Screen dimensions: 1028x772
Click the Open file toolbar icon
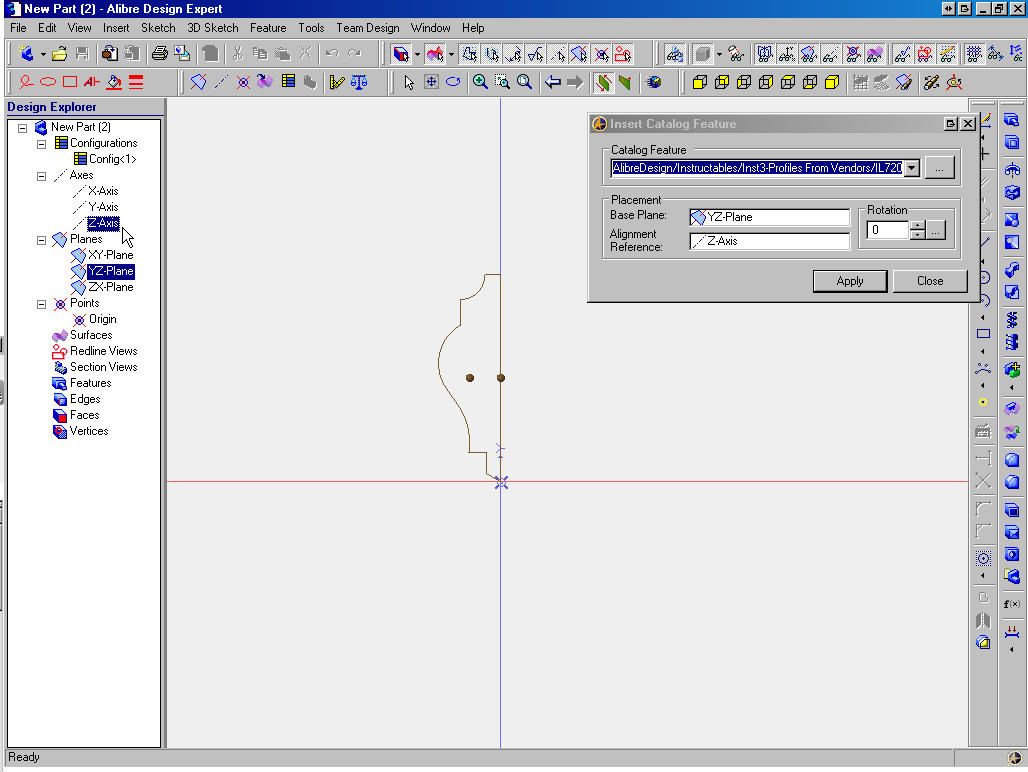pos(59,53)
